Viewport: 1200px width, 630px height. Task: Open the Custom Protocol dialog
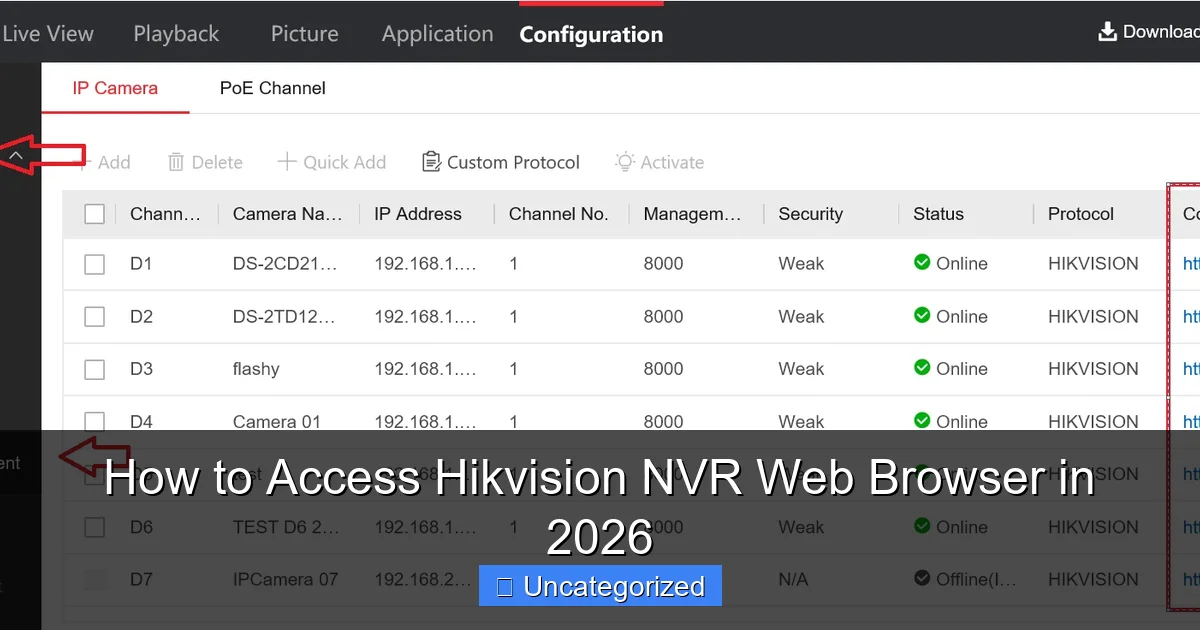pyautogui.click(x=500, y=161)
